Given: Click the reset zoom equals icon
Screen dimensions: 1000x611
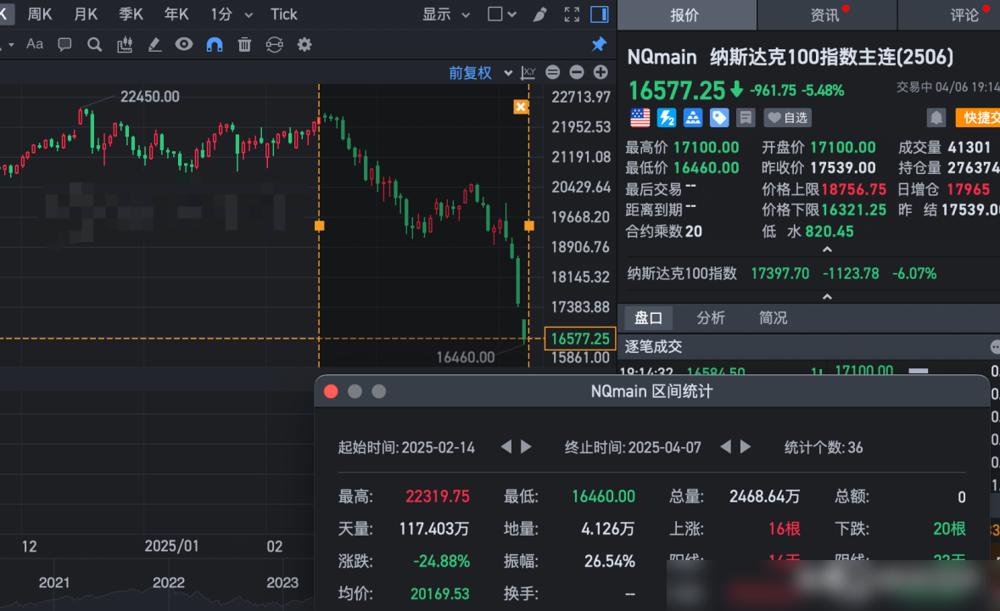Looking at the screenshot, I should [x=553, y=72].
